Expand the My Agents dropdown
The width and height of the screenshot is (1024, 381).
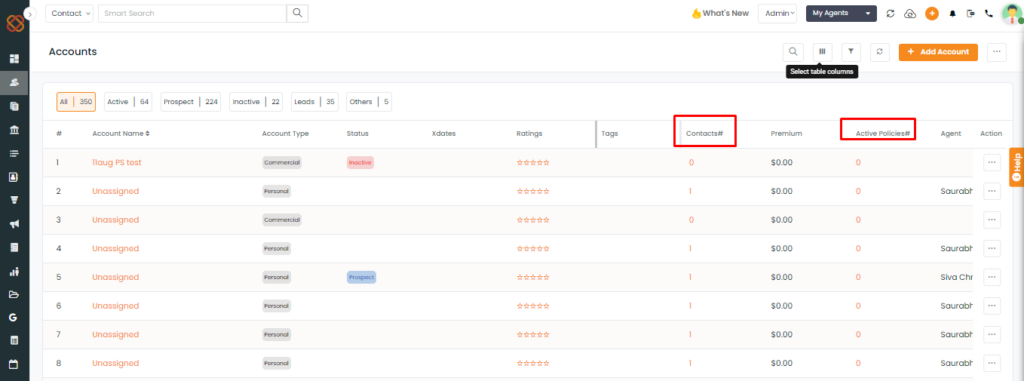pyautogui.click(x=841, y=13)
